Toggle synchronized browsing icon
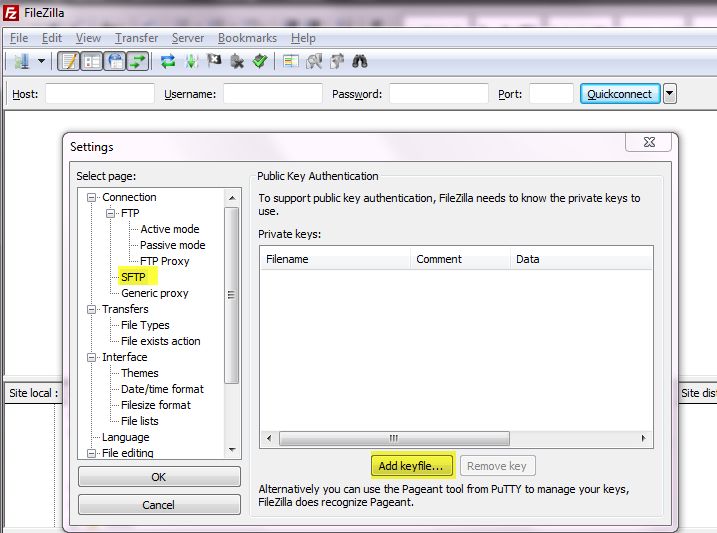The height and width of the screenshot is (533, 717). (337, 61)
